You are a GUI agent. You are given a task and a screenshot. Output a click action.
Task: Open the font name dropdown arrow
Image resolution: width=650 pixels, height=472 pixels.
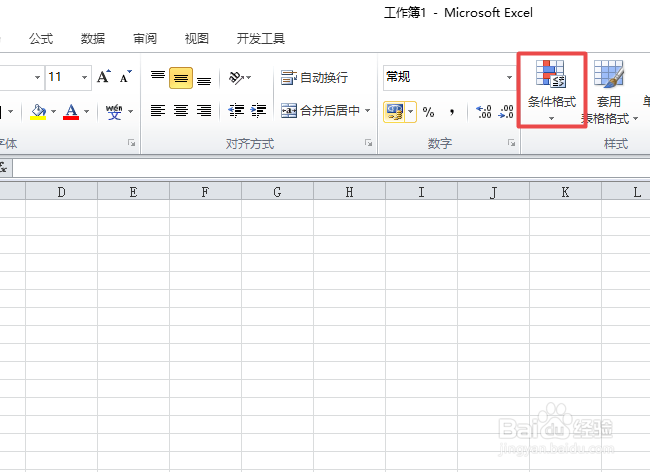coord(37,77)
